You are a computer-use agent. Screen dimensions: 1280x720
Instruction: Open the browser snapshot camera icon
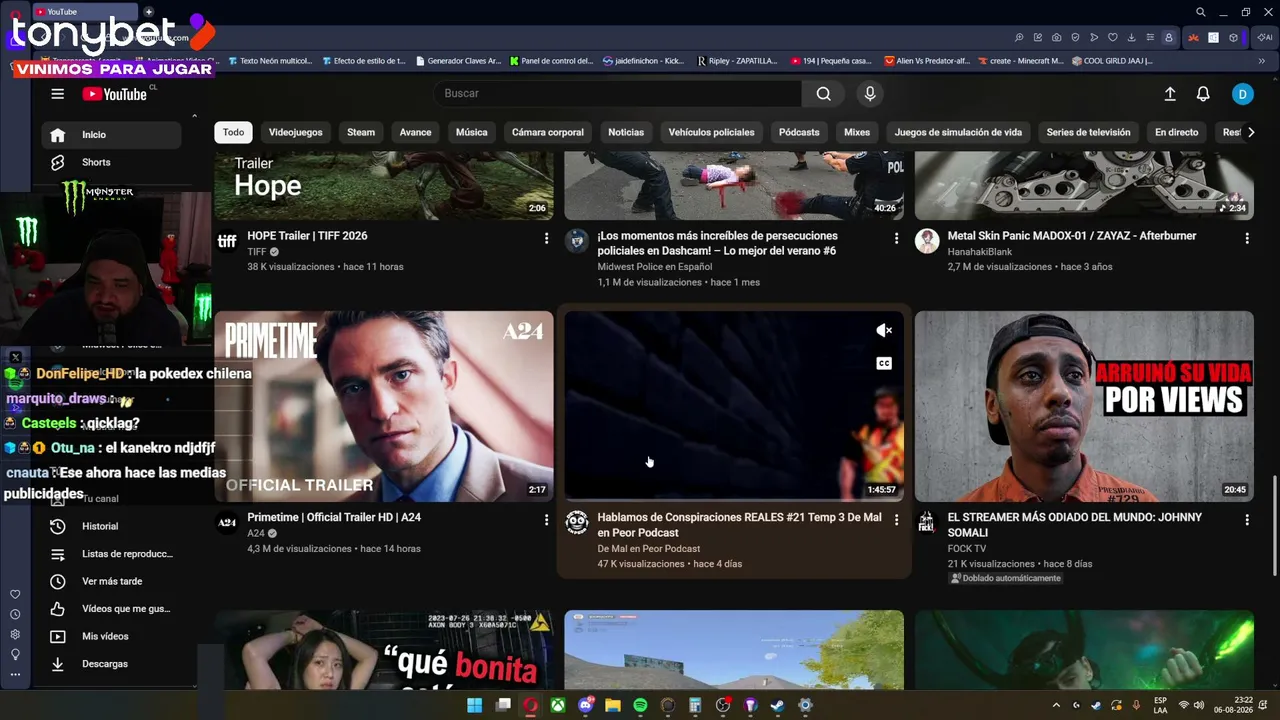coord(1056,38)
